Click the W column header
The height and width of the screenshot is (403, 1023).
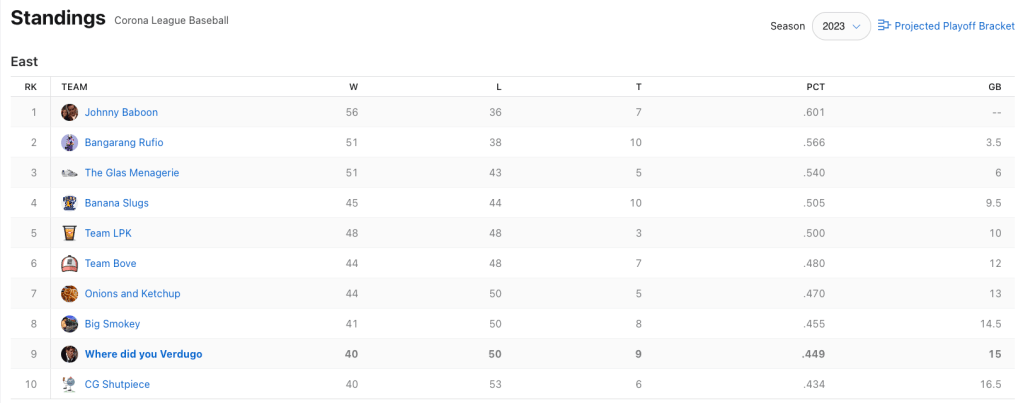pyautogui.click(x=353, y=87)
